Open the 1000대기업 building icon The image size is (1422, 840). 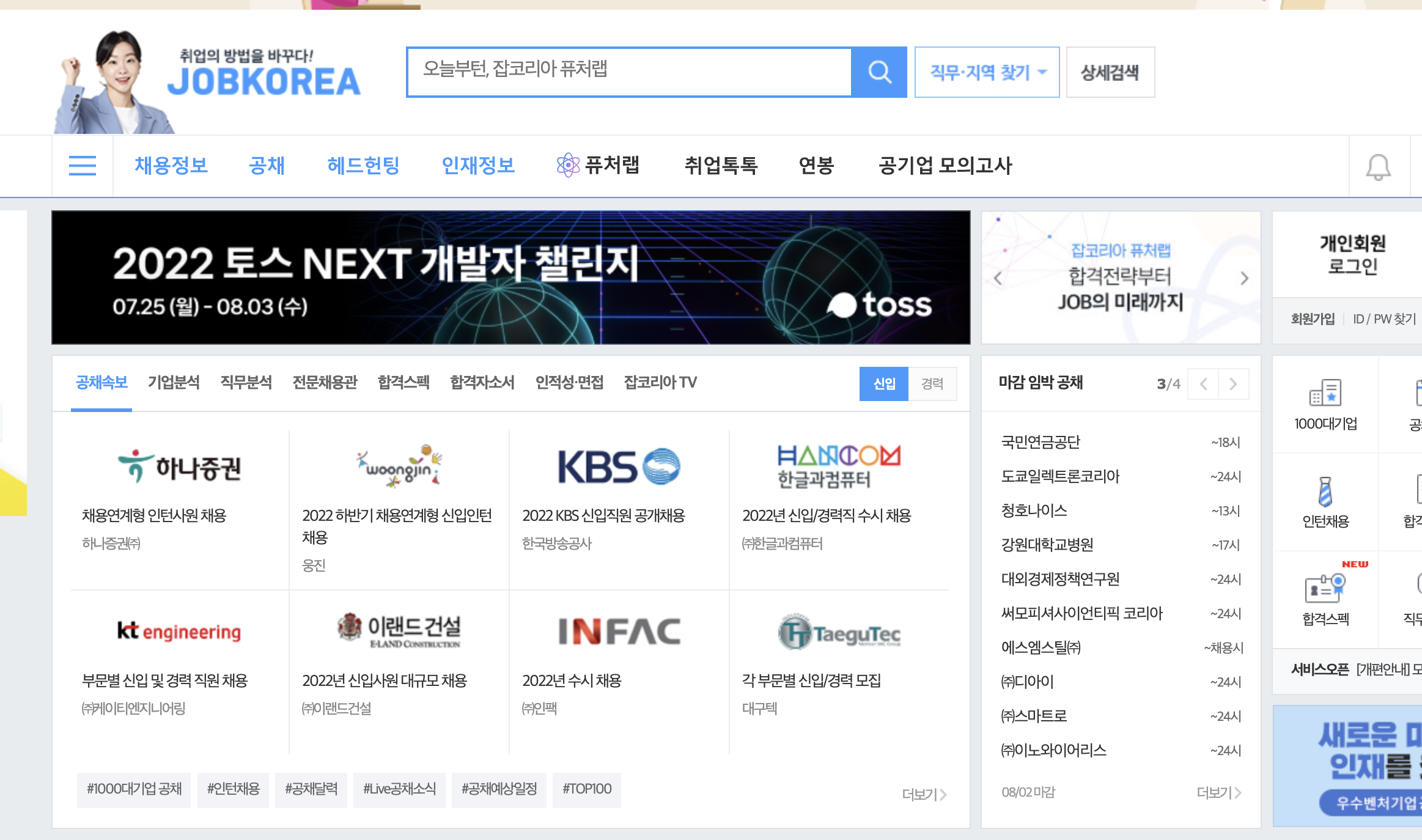1325,393
